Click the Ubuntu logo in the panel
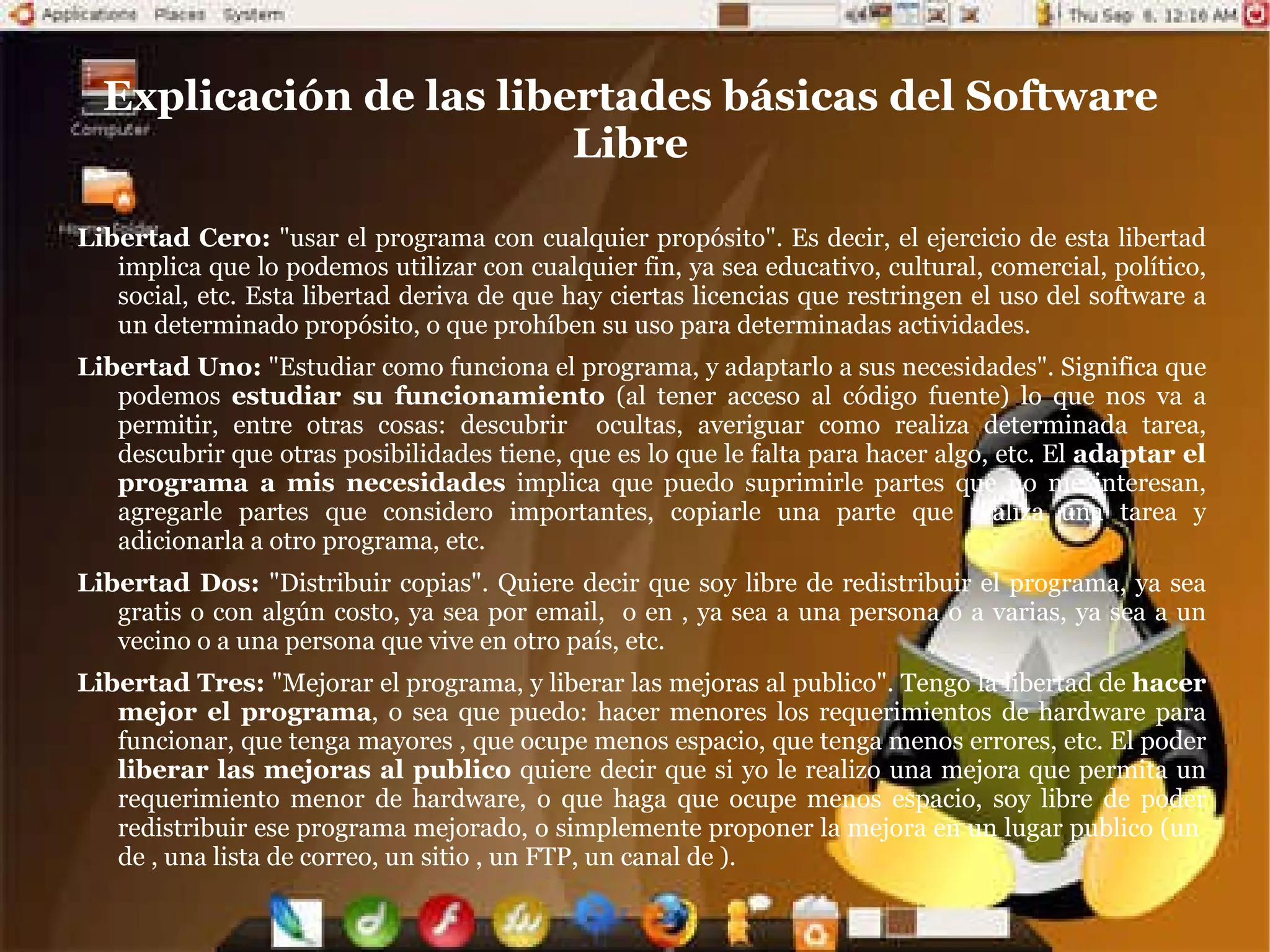The image size is (1270, 952). tap(22, 14)
